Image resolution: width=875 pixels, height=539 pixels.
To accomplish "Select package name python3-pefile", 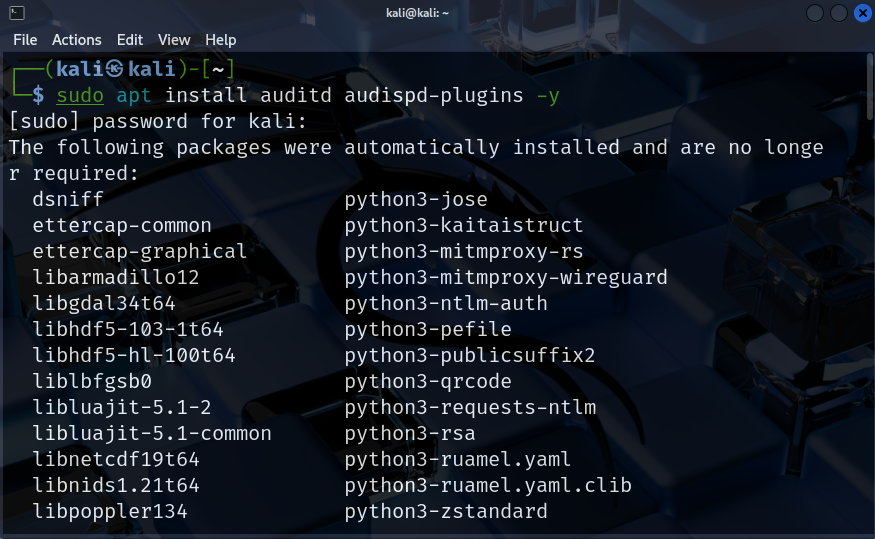I will coord(427,330).
